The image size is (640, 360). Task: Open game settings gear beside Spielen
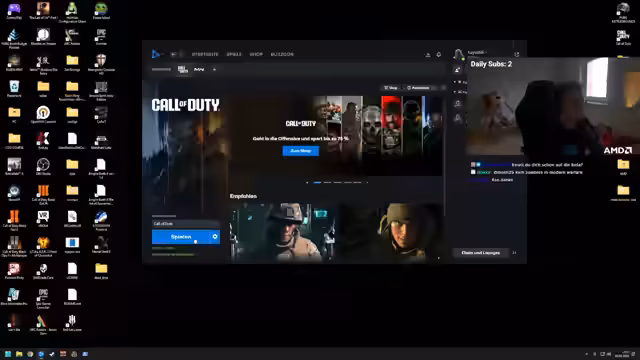215,237
